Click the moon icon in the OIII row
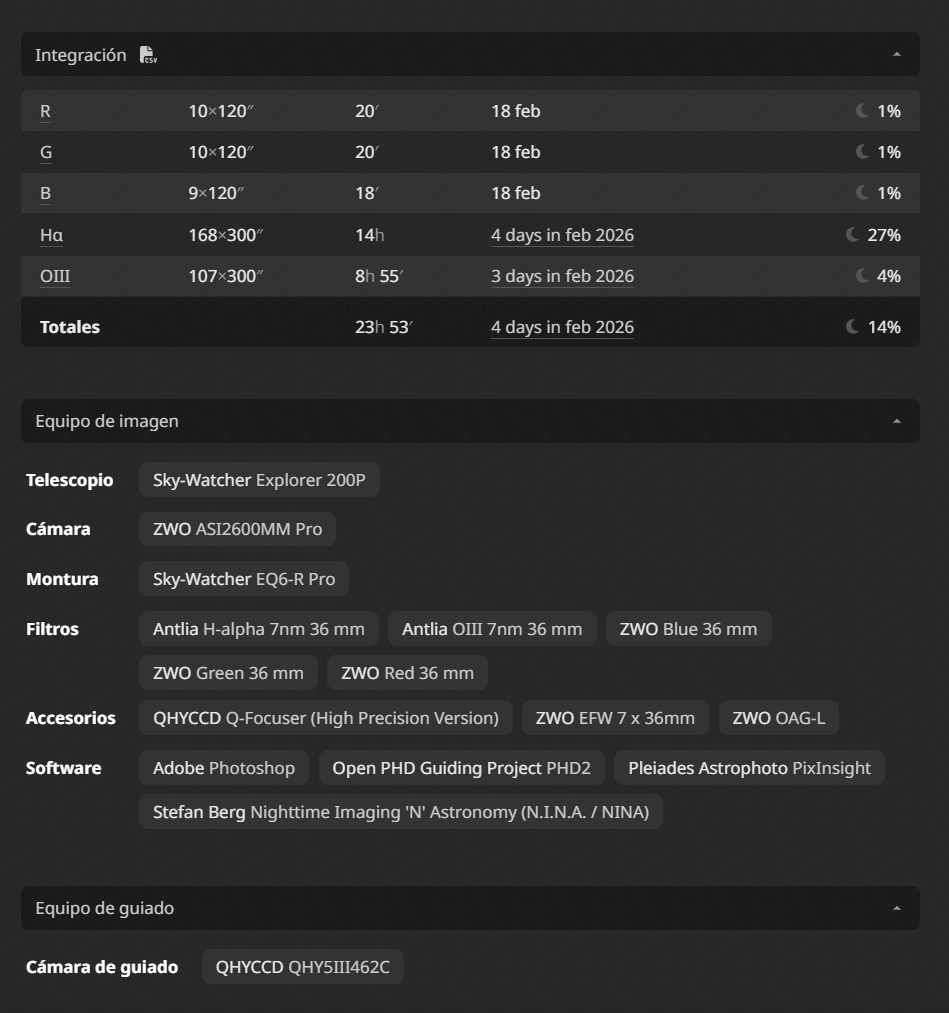949x1013 pixels. (x=862, y=275)
